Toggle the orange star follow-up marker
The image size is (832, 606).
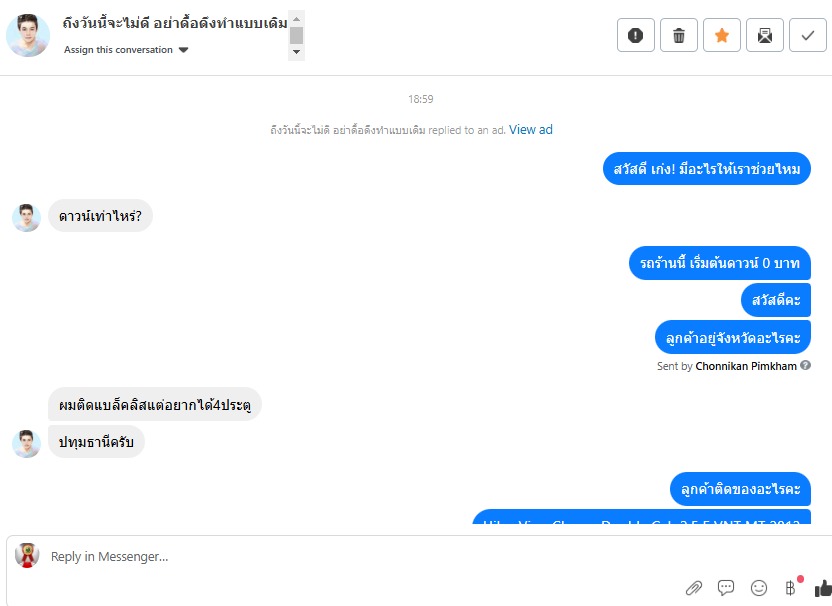coord(722,35)
